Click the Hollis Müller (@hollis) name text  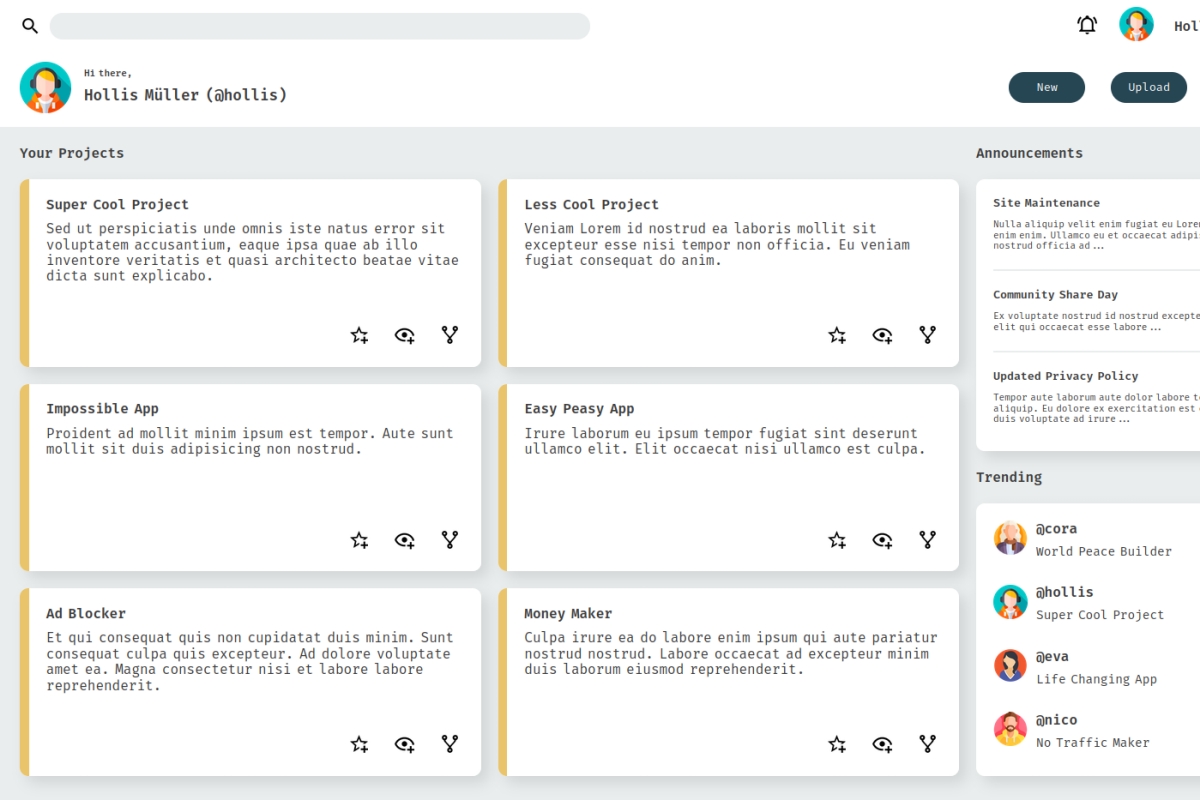pyautogui.click(x=185, y=95)
